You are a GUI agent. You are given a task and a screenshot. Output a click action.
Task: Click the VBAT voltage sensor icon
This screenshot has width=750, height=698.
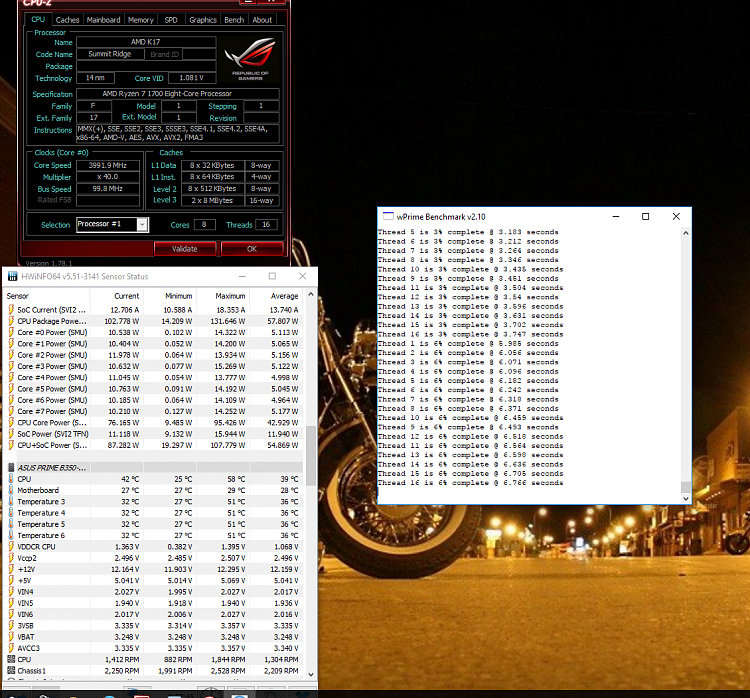click(x=11, y=637)
